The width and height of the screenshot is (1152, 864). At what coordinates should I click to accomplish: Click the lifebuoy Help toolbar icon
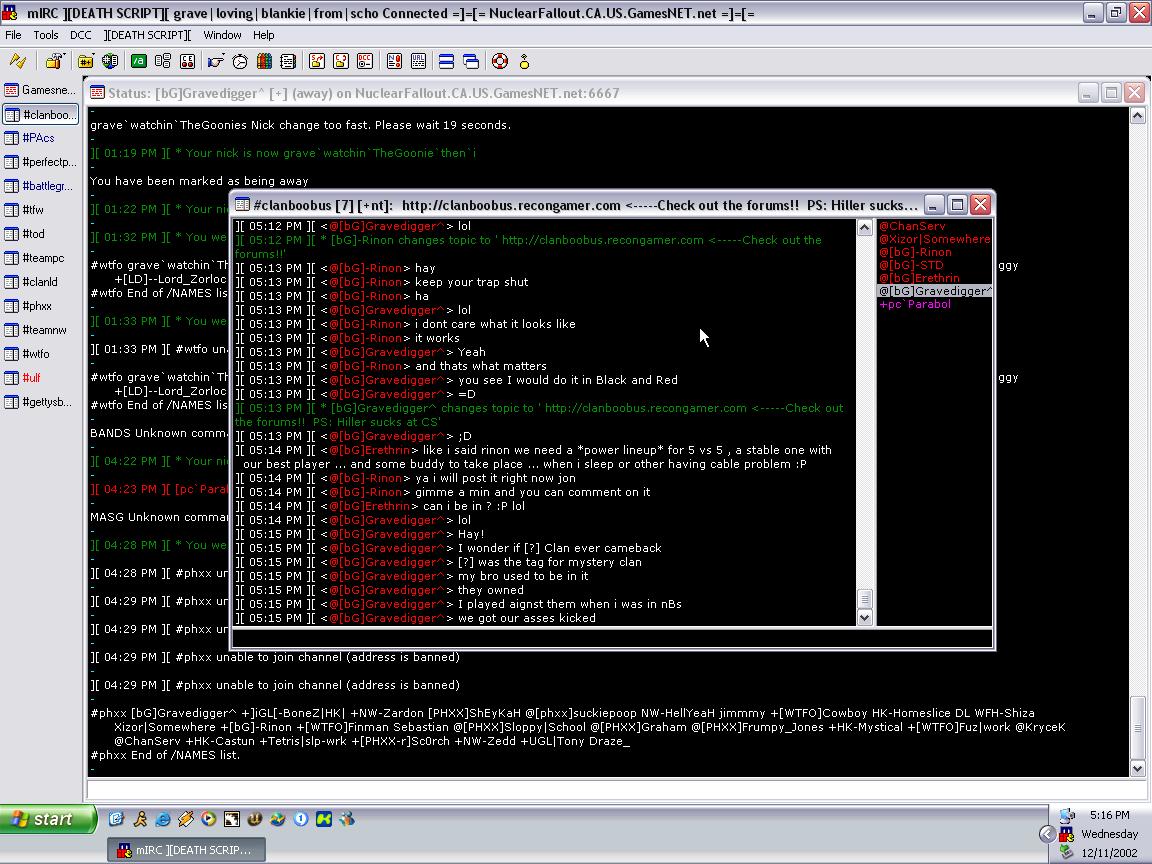pyautogui.click(x=499, y=62)
